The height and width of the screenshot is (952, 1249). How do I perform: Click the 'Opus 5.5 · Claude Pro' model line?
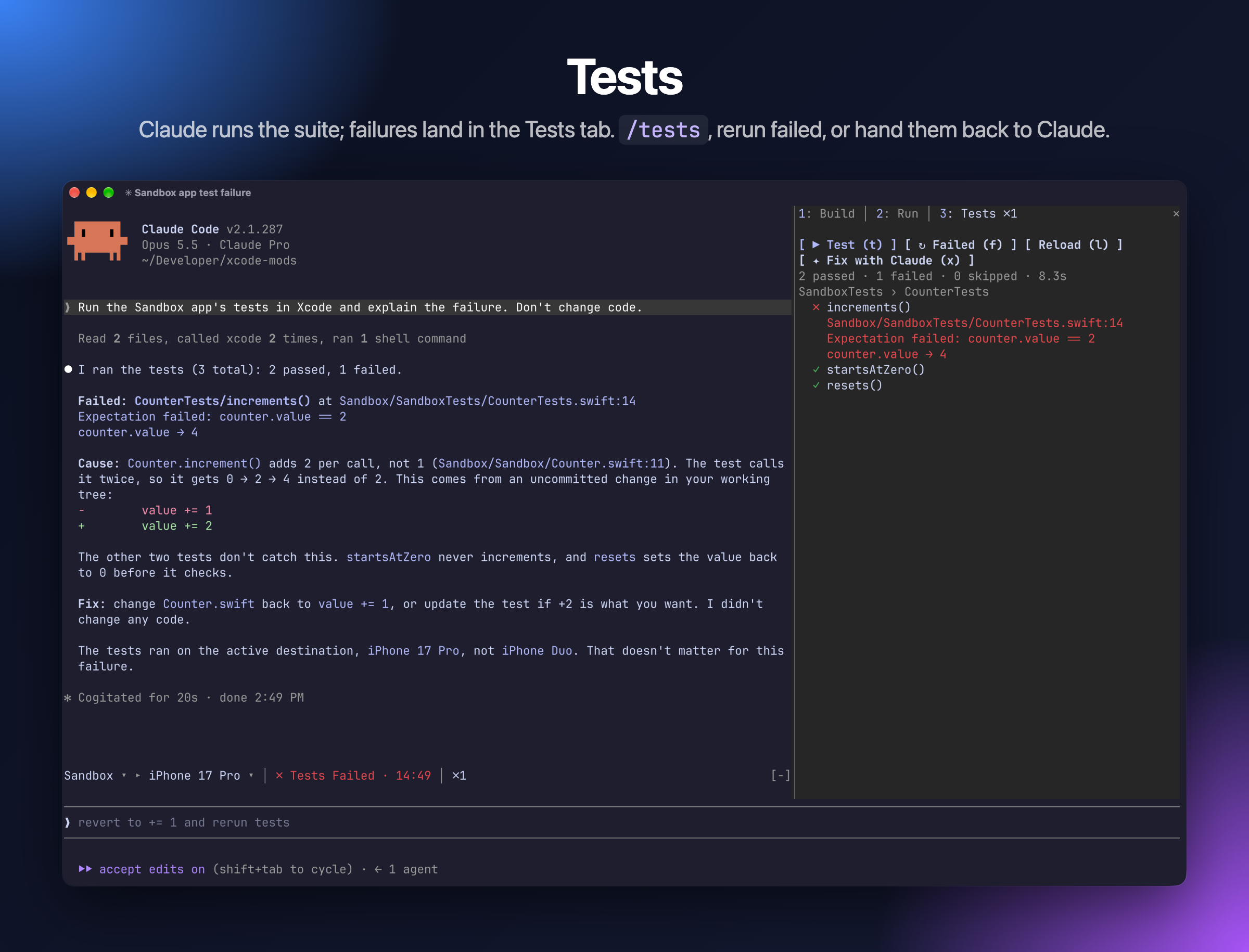point(215,245)
